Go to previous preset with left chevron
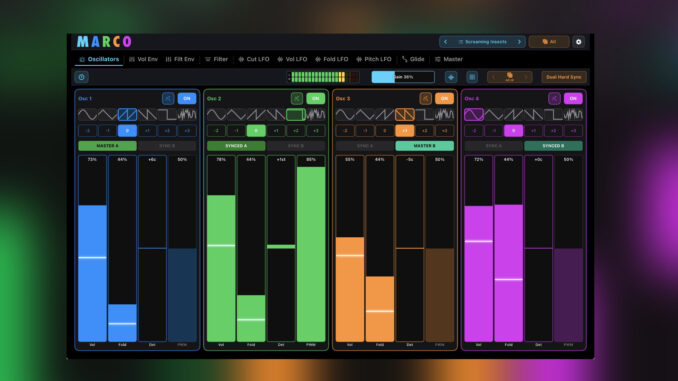This screenshot has width=678, height=381. [445, 42]
